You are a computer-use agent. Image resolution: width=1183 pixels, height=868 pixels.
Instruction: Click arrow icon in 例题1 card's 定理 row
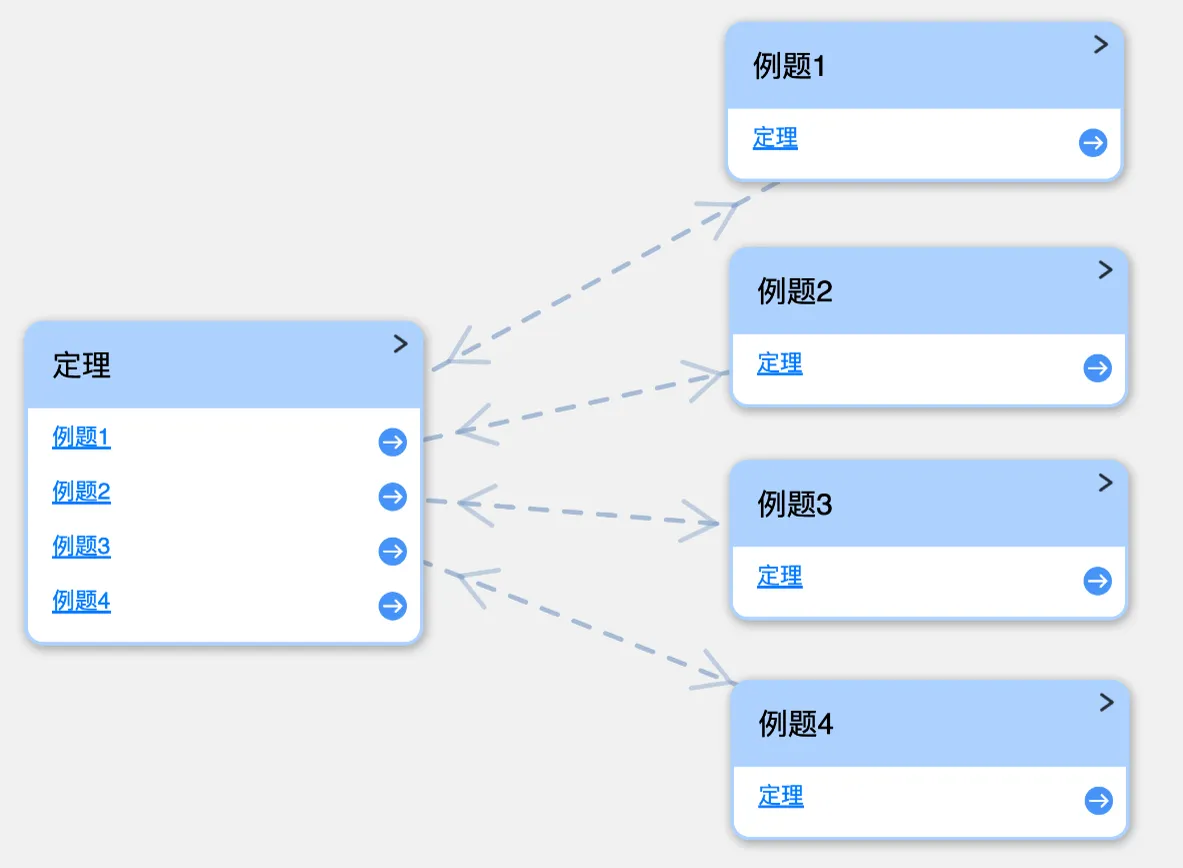click(1092, 142)
